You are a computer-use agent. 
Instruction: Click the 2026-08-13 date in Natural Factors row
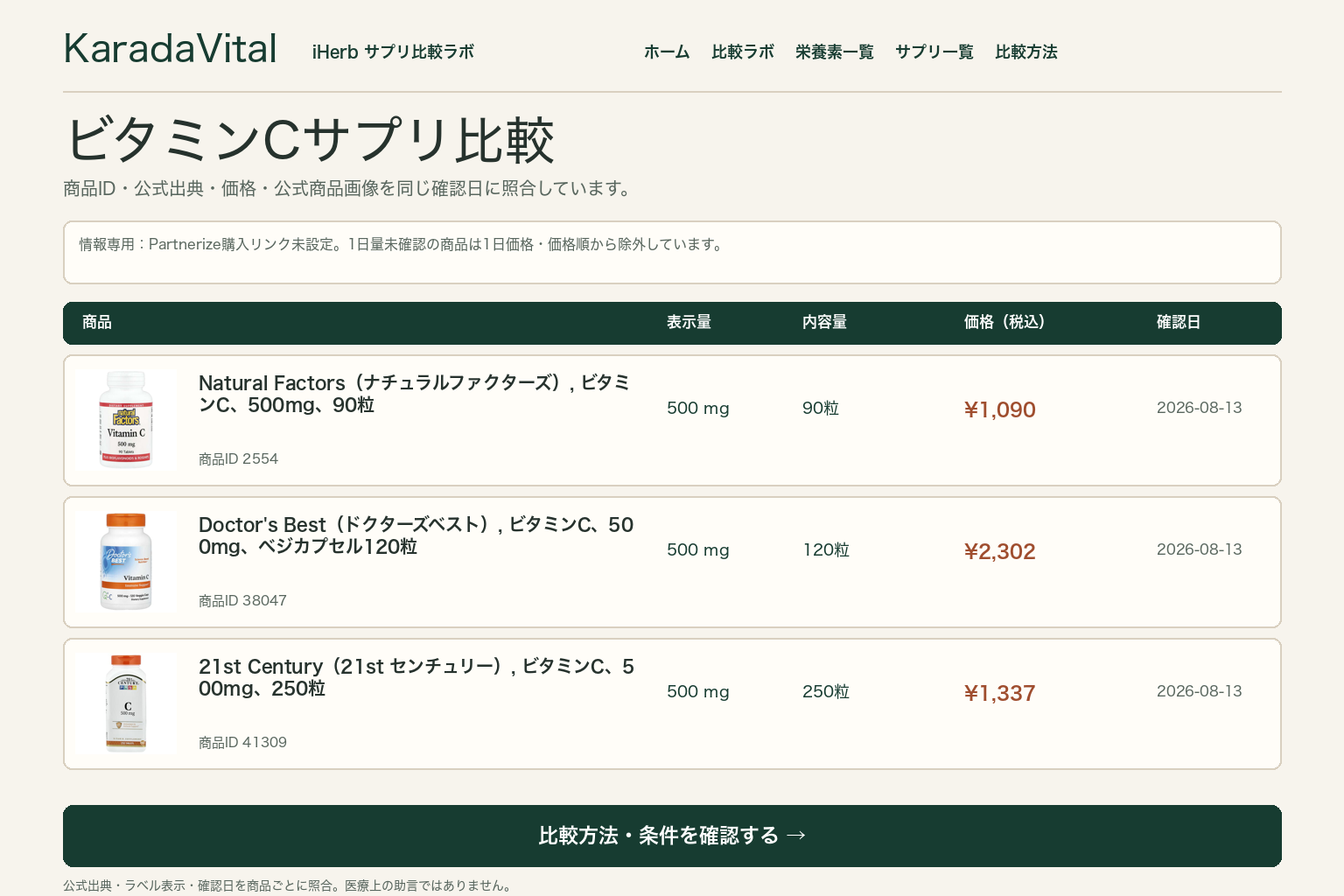(1200, 408)
